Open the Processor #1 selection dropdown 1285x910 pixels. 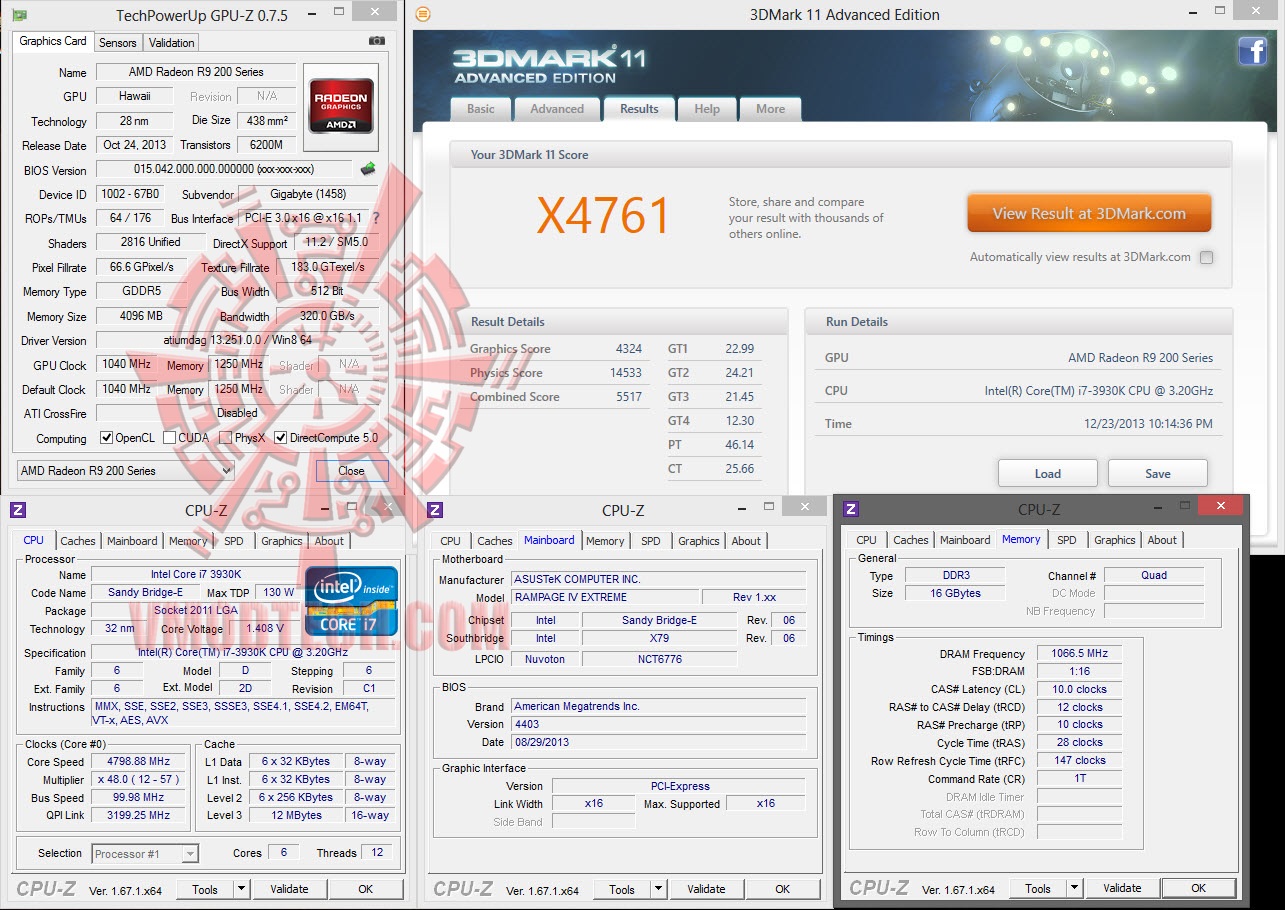click(x=145, y=854)
